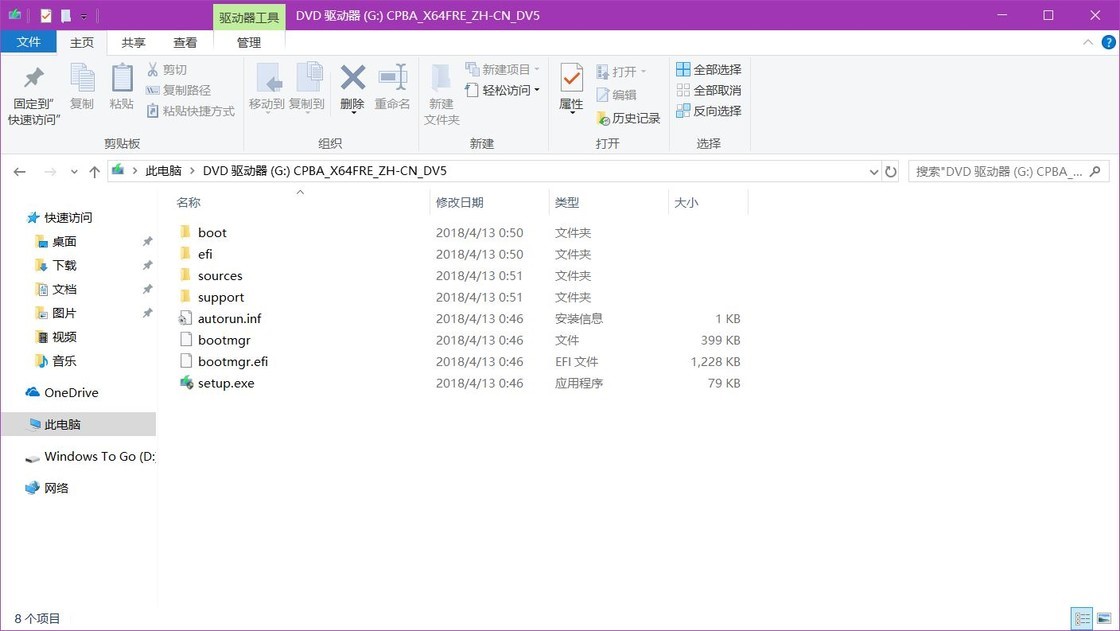Click the 复制 (Copy) icon

point(81,89)
